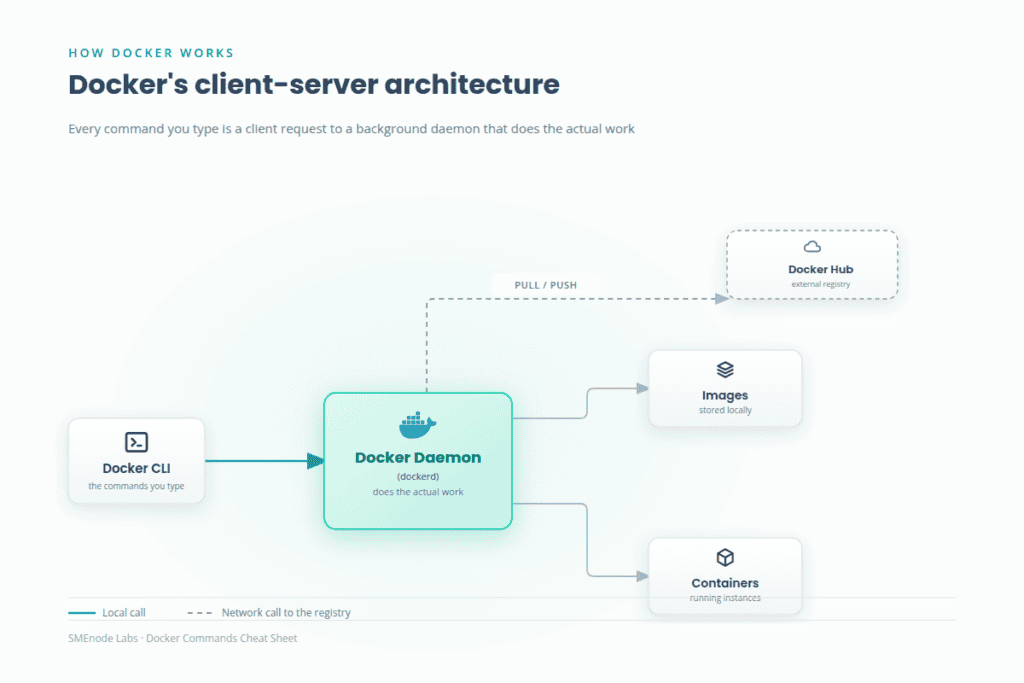This screenshot has width=1024, height=683.
Task: Click the Docker whale logo
Action: [417, 426]
